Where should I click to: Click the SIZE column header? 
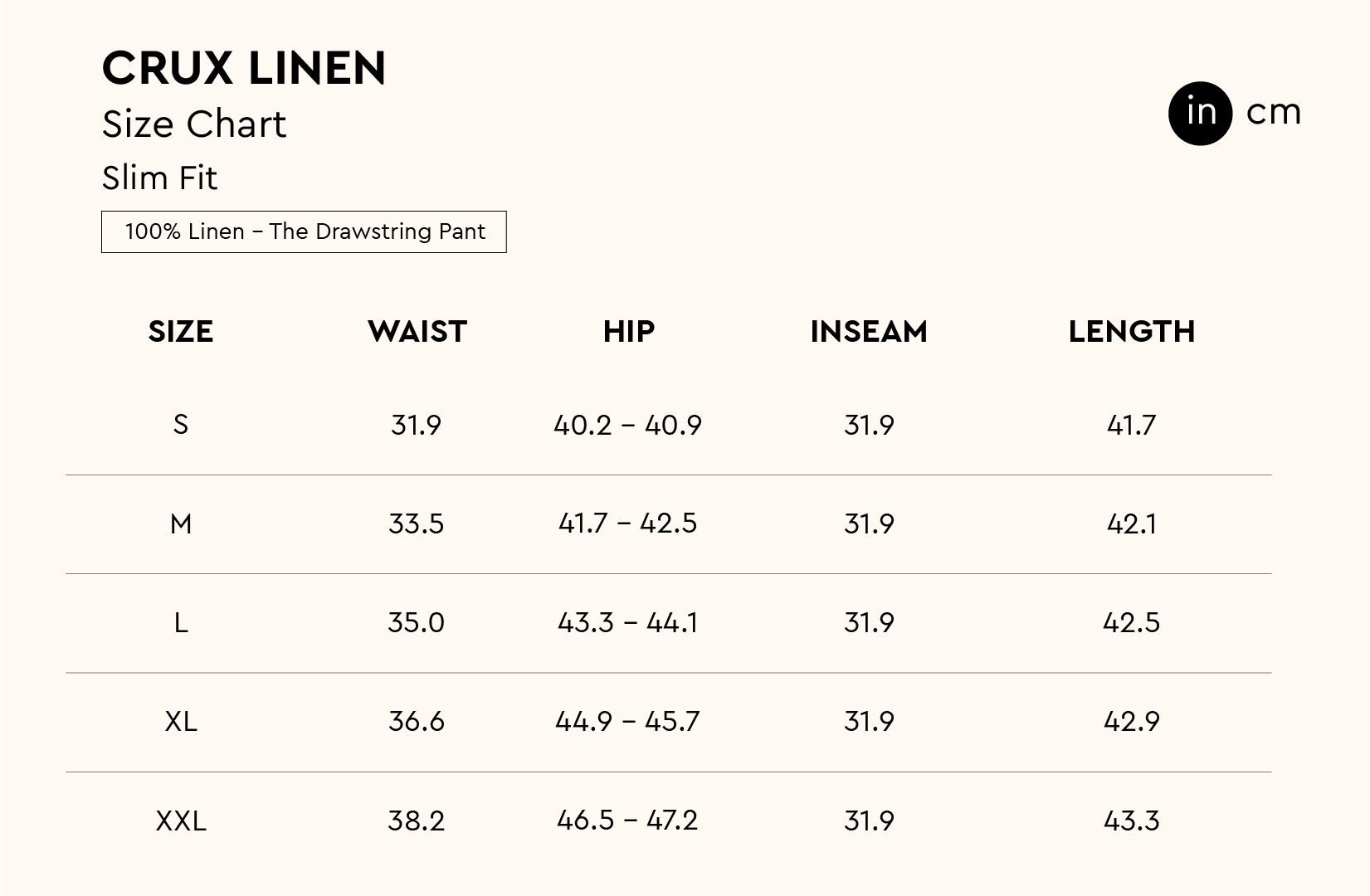[181, 332]
